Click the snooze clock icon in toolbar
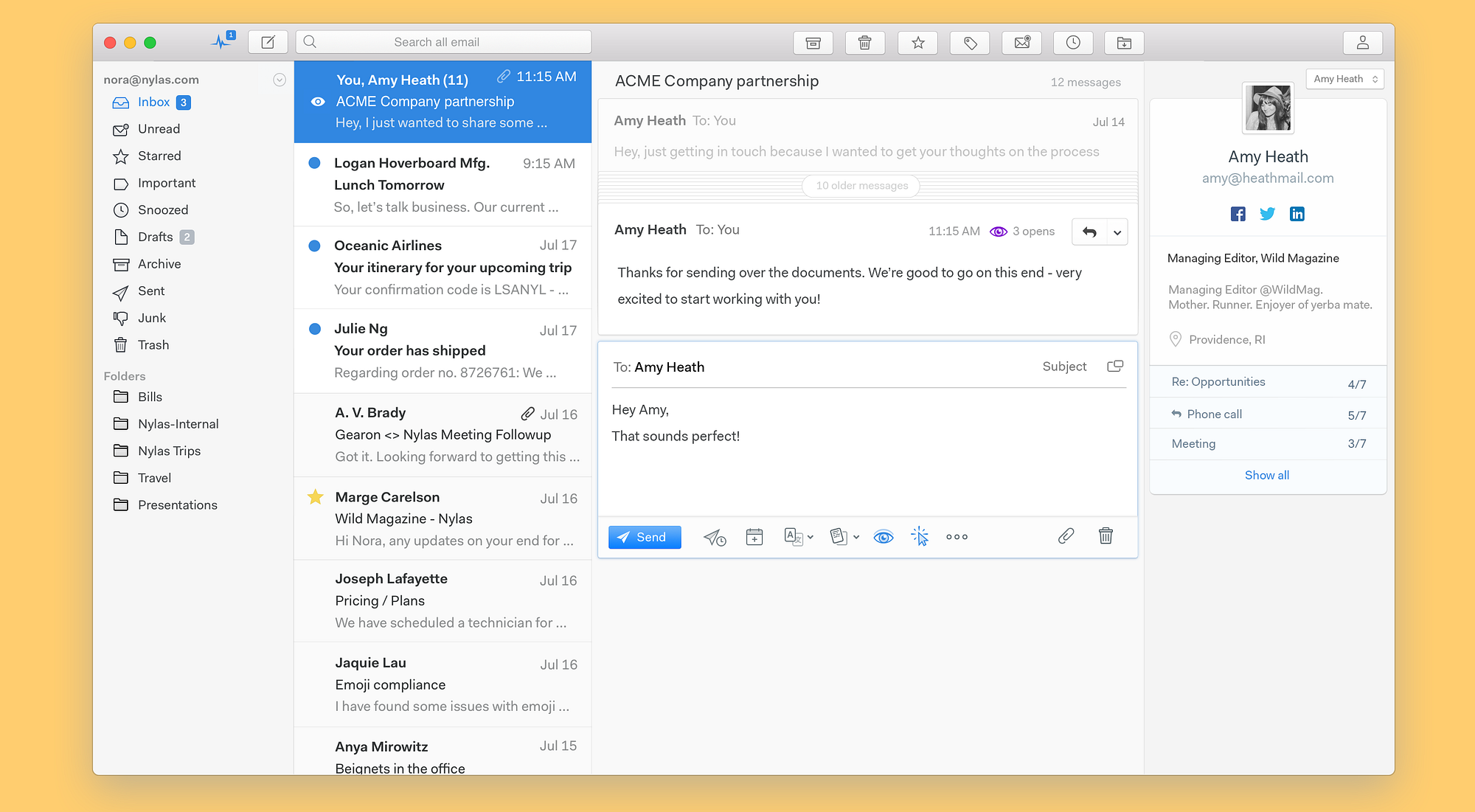Screen dimensions: 1475x812 (x=1072, y=43)
